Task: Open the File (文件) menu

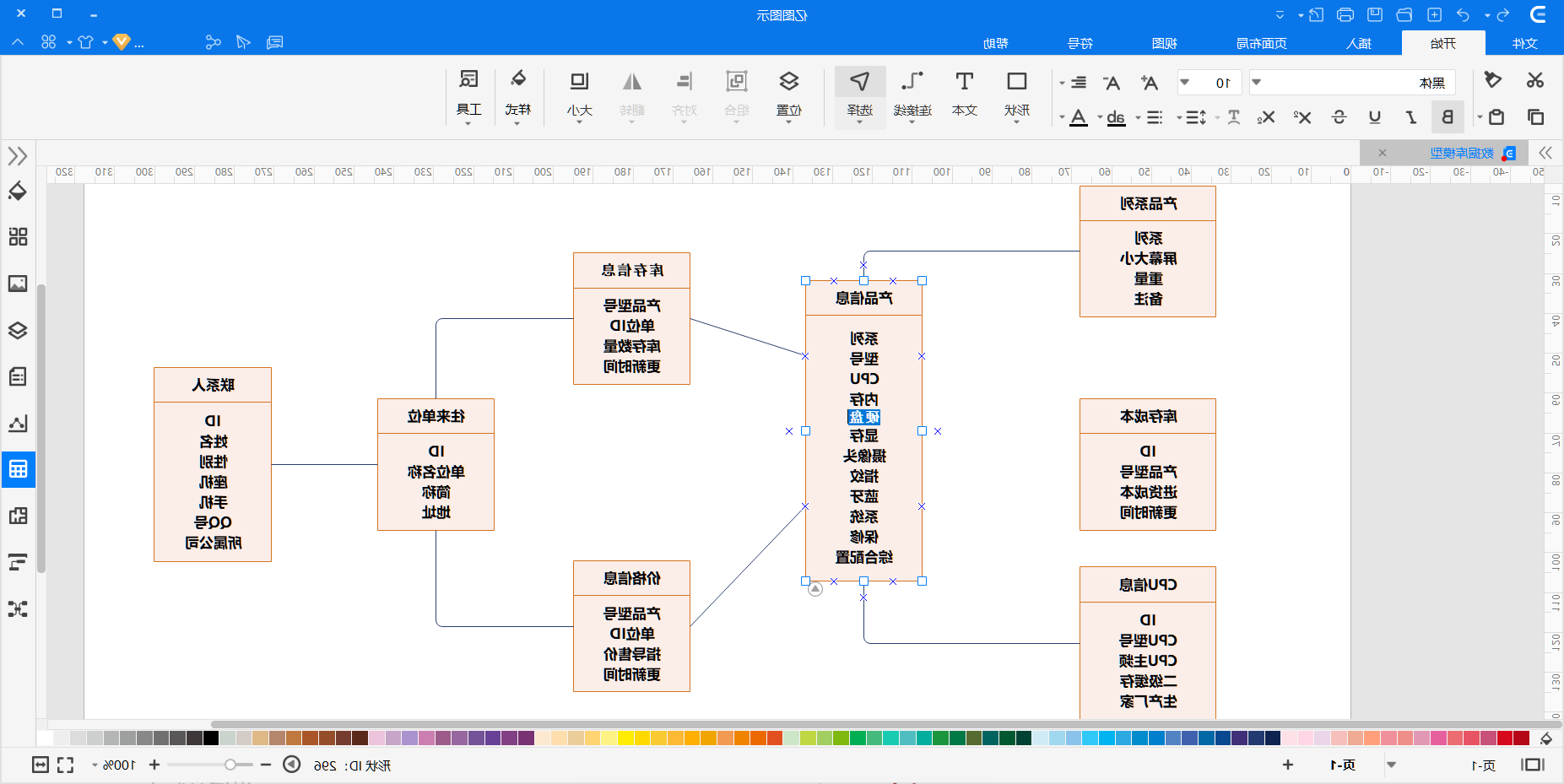Action: [1525, 43]
